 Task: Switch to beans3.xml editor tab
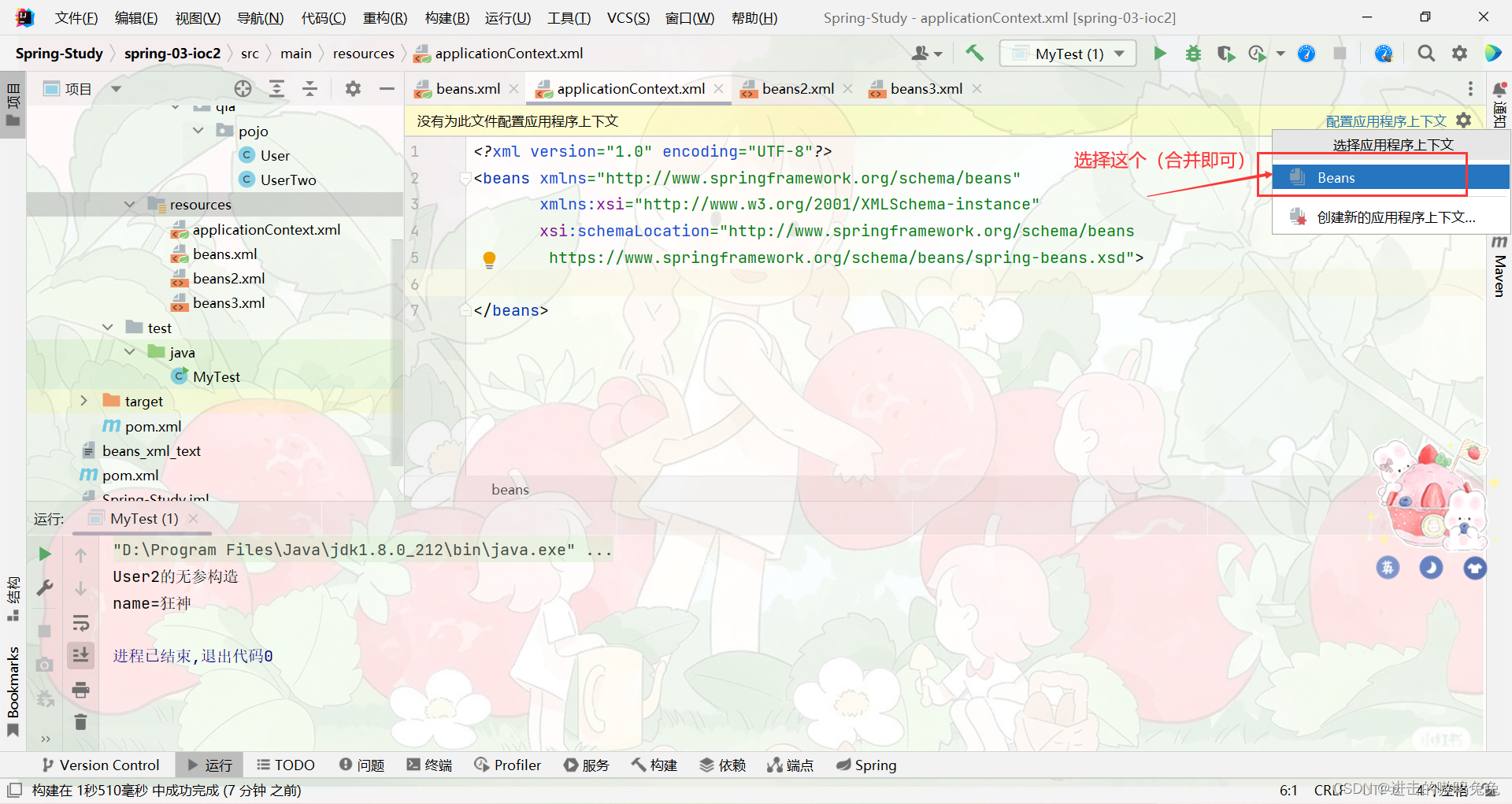coord(926,89)
